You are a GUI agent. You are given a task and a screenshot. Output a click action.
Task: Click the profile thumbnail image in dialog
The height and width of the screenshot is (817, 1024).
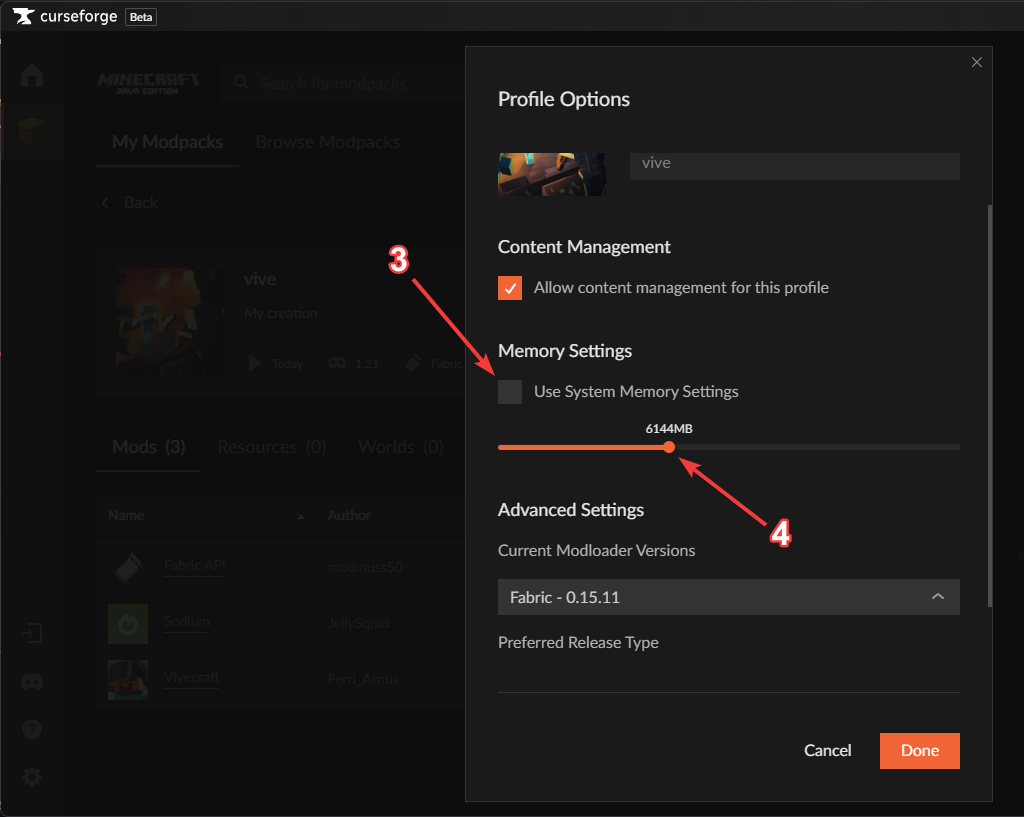pyautogui.click(x=551, y=174)
